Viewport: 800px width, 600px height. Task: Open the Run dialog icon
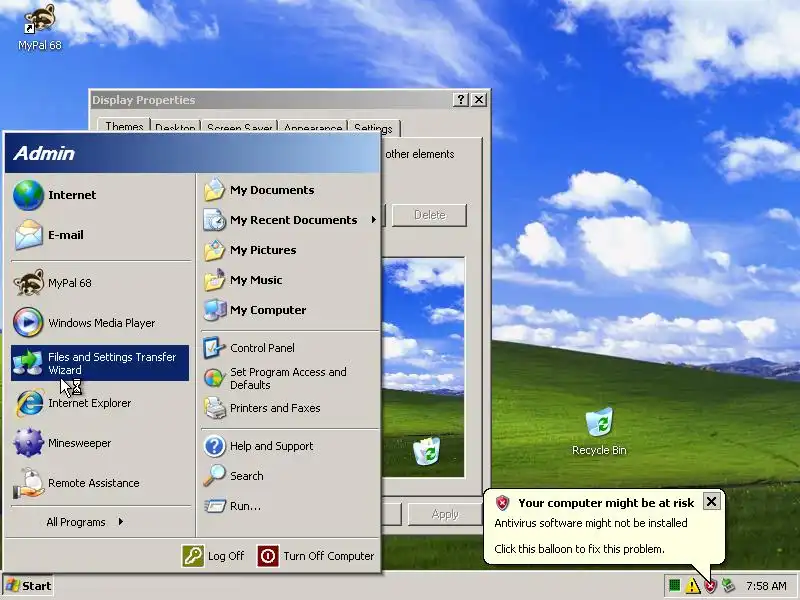(214, 506)
